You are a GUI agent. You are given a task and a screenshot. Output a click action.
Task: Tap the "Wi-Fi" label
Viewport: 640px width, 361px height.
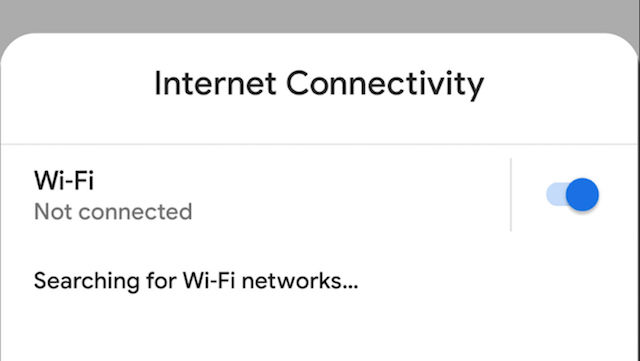pos(64,180)
